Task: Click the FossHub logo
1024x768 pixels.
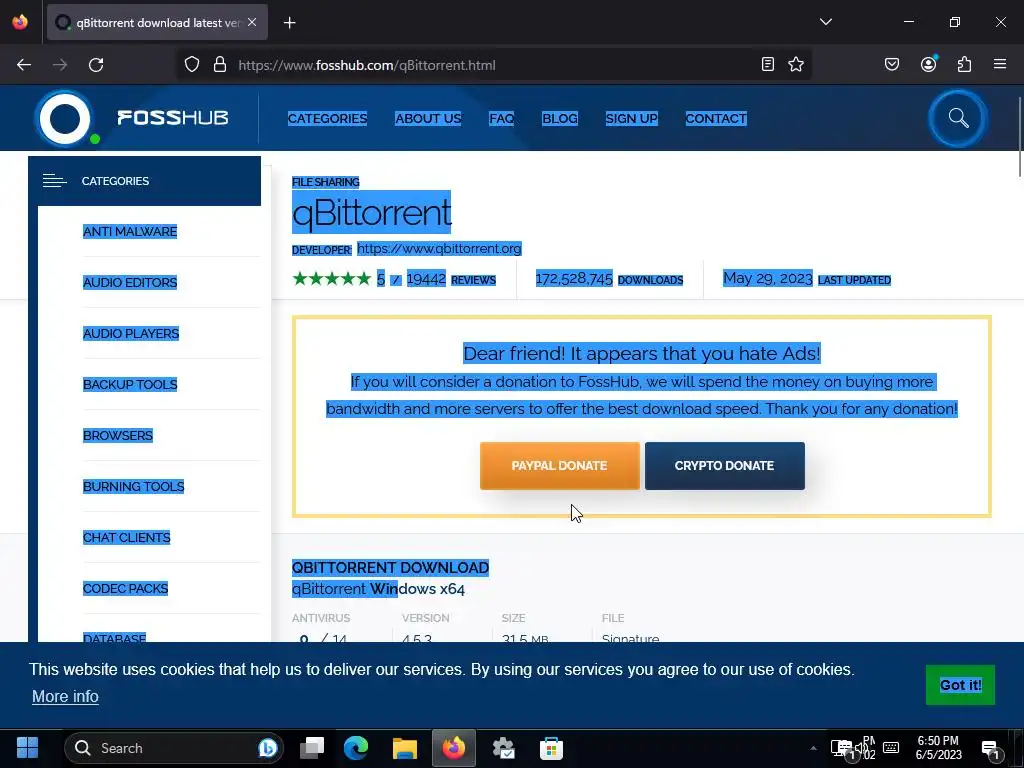Action: point(133,118)
